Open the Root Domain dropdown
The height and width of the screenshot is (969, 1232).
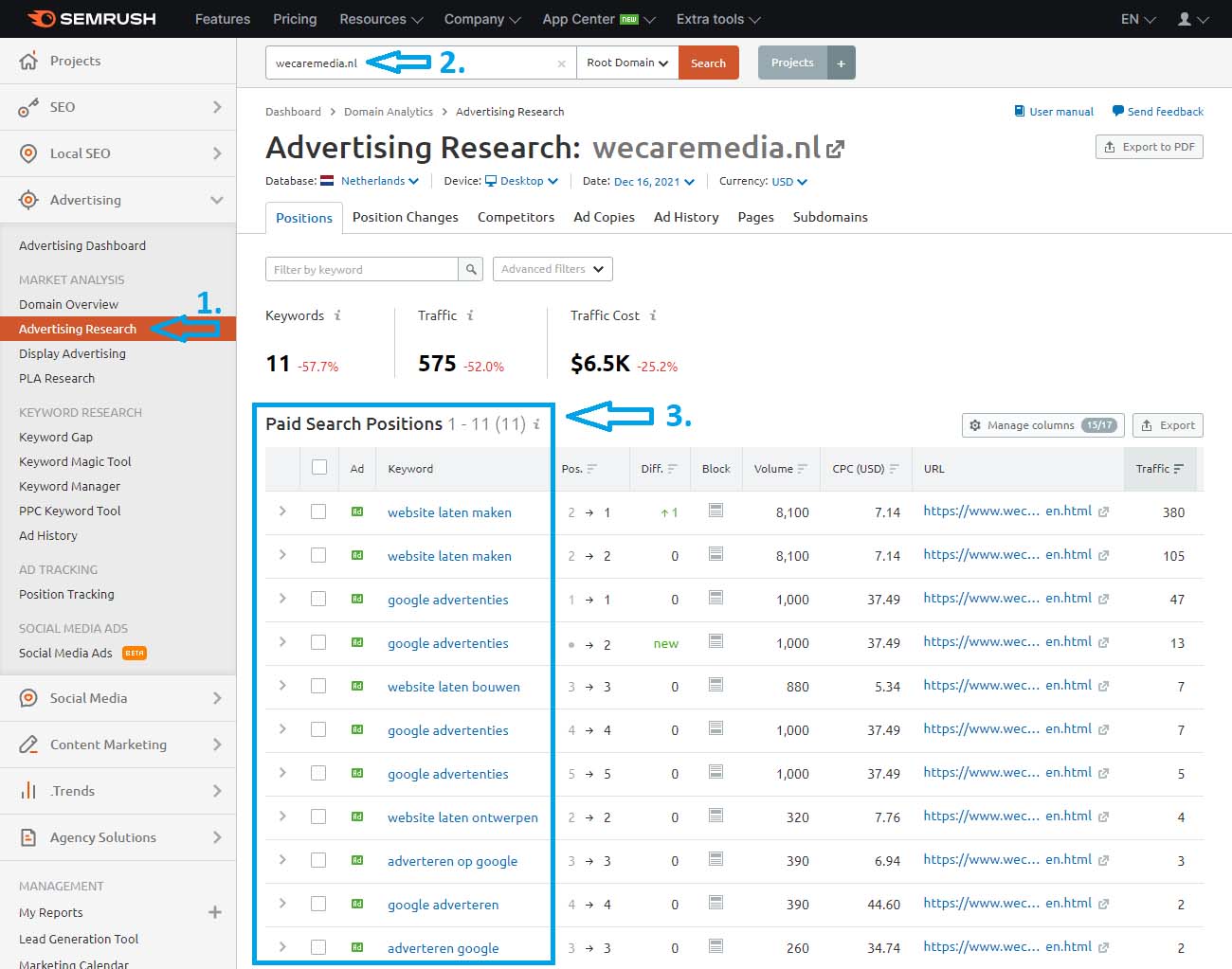click(x=627, y=63)
